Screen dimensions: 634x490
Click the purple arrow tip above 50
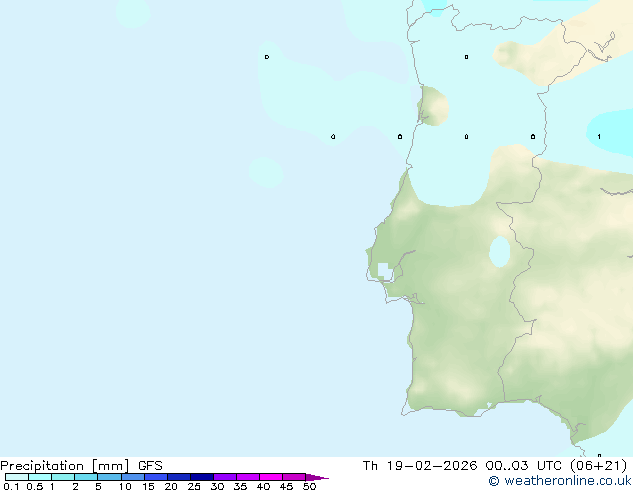pos(317,477)
